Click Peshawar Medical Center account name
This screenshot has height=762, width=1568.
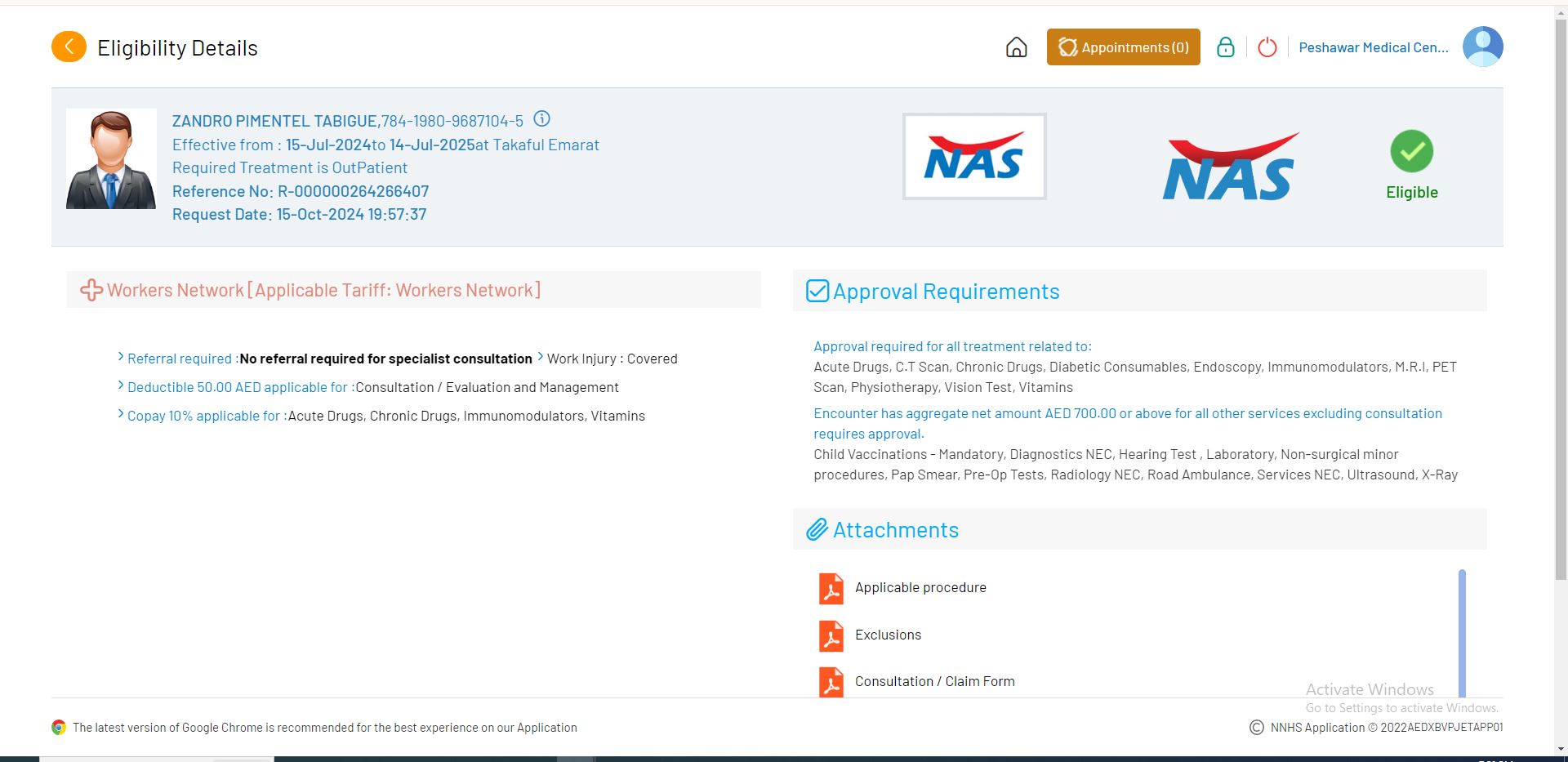[x=1373, y=47]
